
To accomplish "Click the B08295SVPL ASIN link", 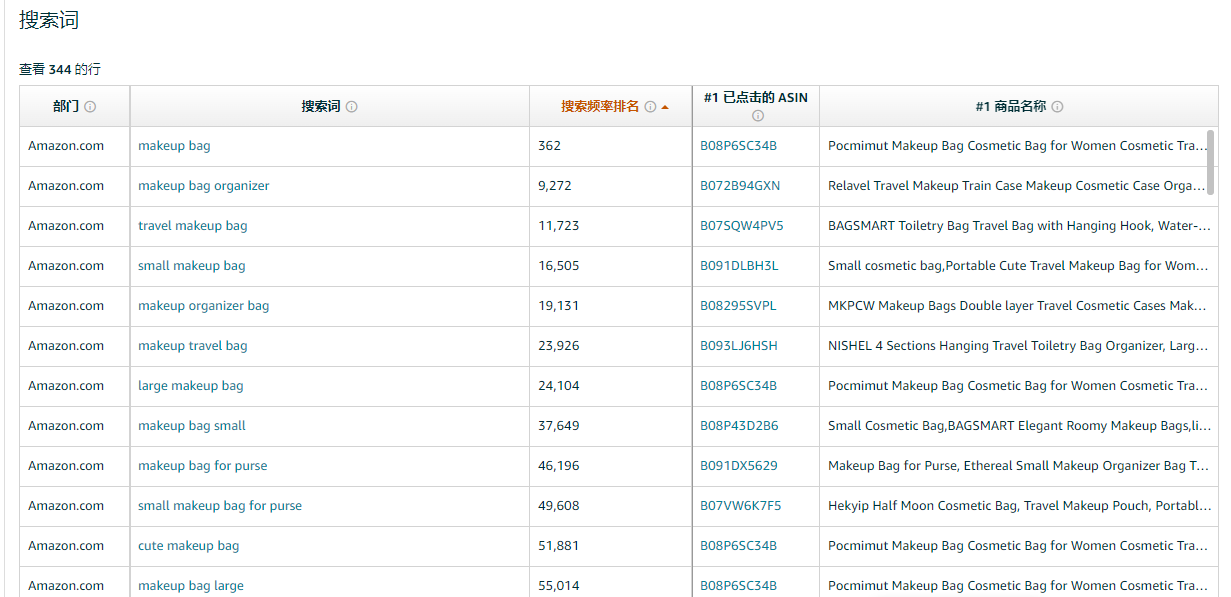I will (737, 306).
